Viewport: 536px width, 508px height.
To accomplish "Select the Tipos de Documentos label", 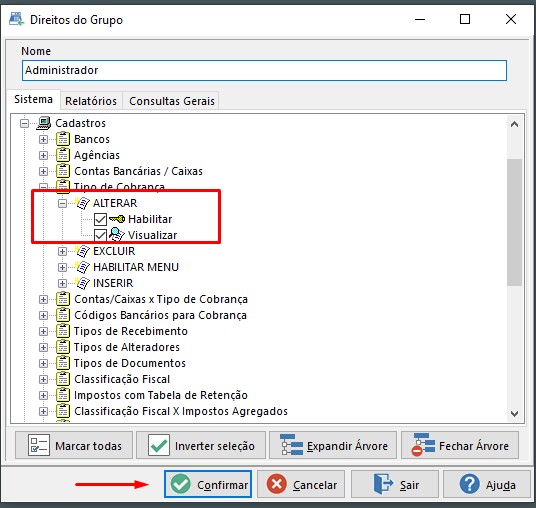I will click(130, 363).
